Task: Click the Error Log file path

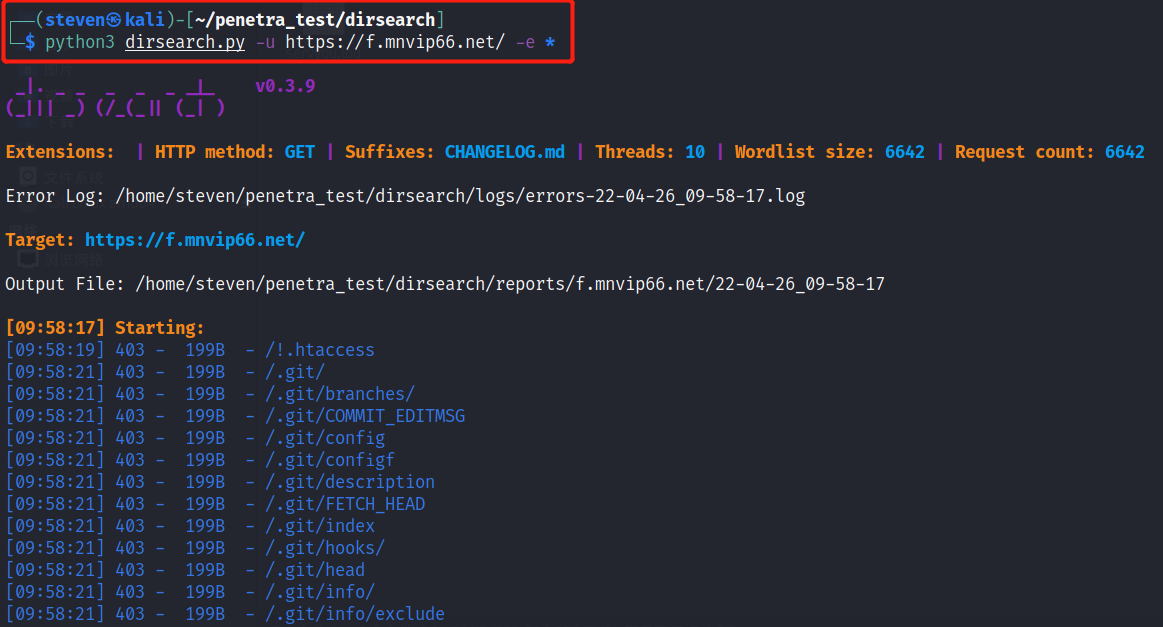Action: (x=460, y=196)
